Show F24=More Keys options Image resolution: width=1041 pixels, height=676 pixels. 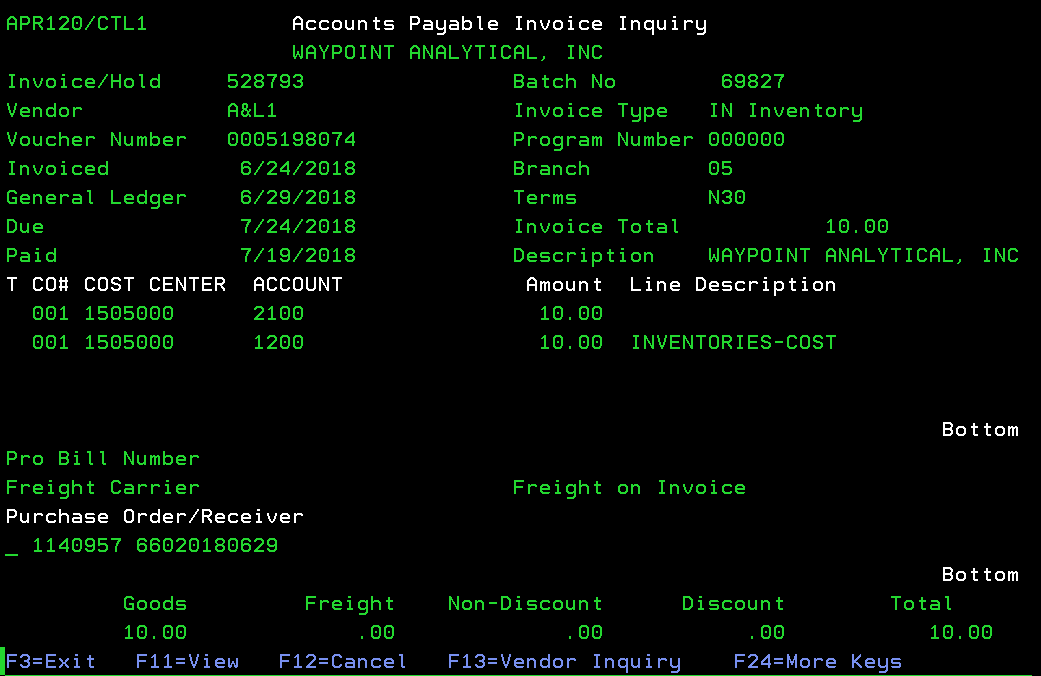pyautogui.click(x=817, y=661)
